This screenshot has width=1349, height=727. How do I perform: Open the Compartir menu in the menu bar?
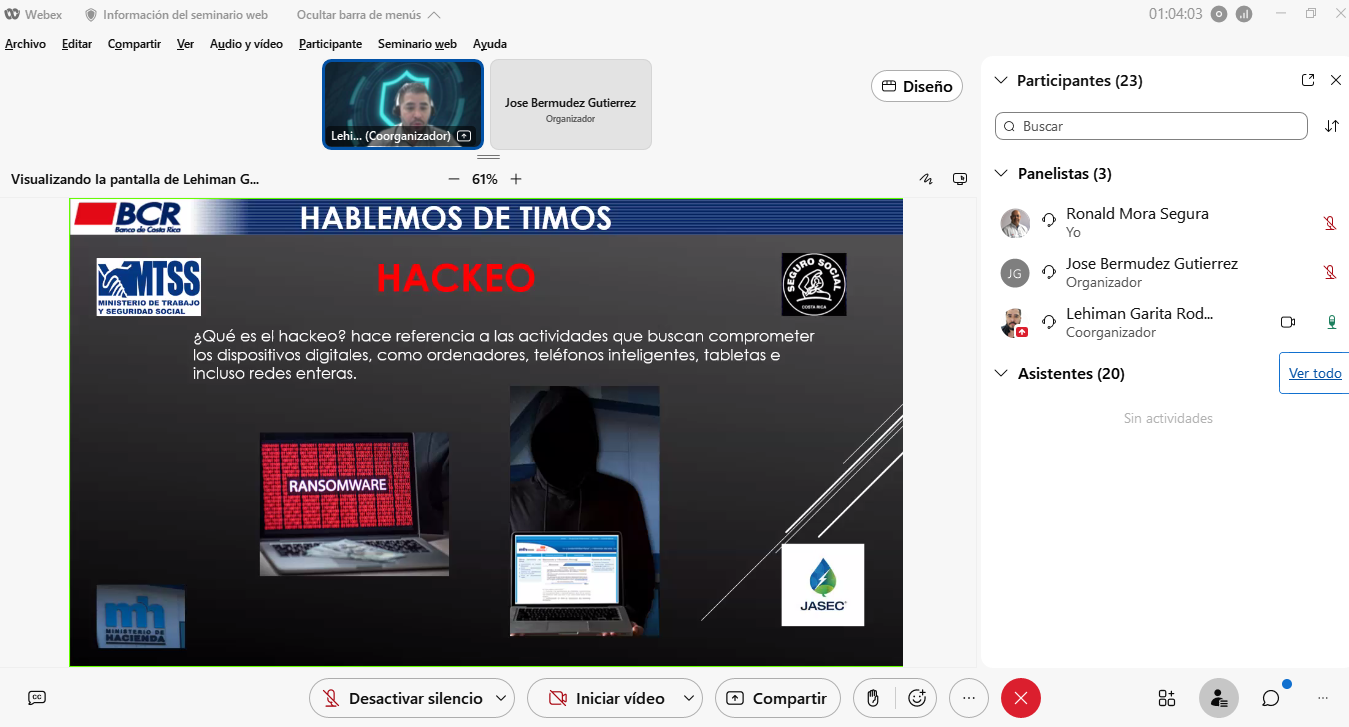pyautogui.click(x=134, y=44)
